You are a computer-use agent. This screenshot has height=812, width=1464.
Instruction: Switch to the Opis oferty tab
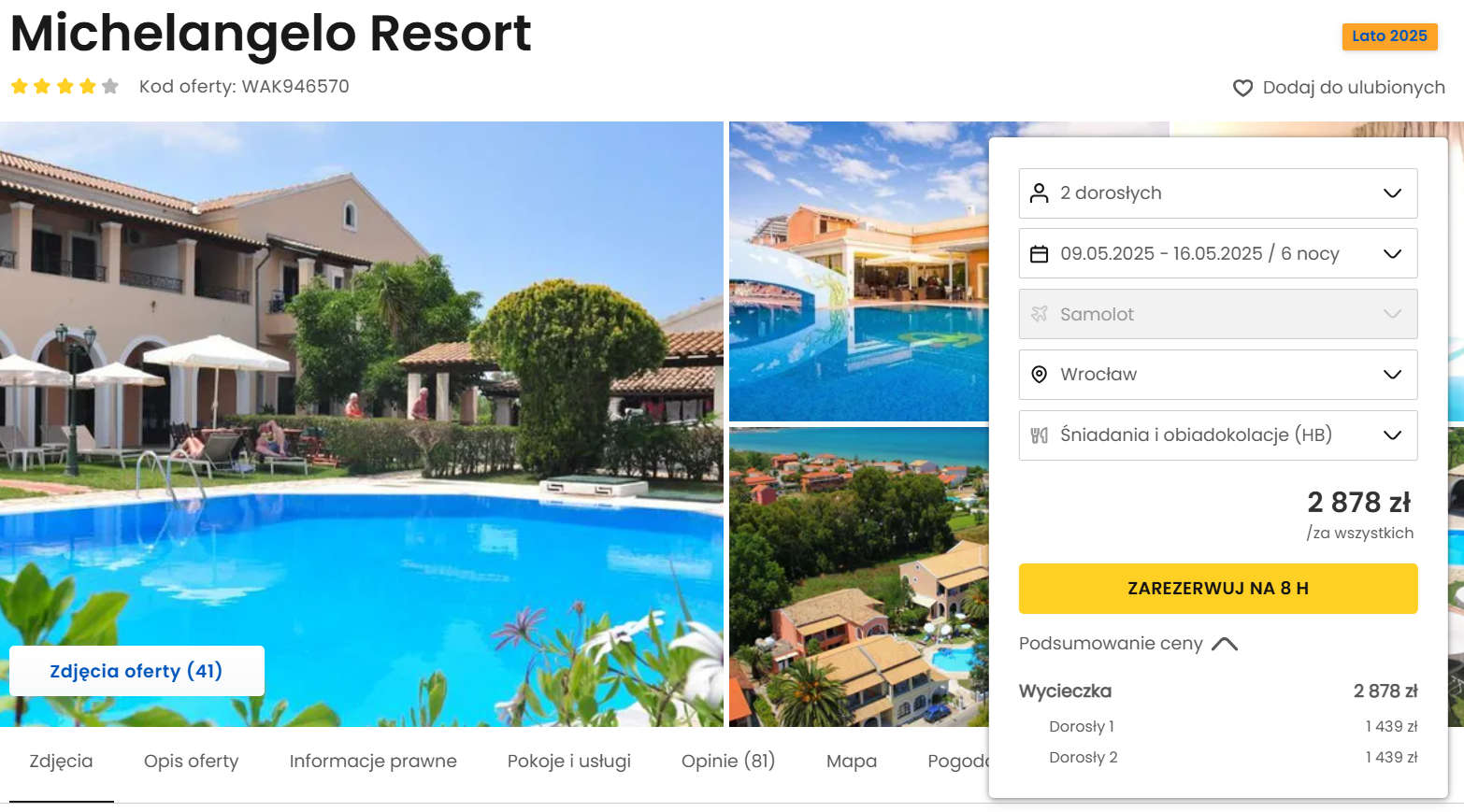click(x=192, y=762)
